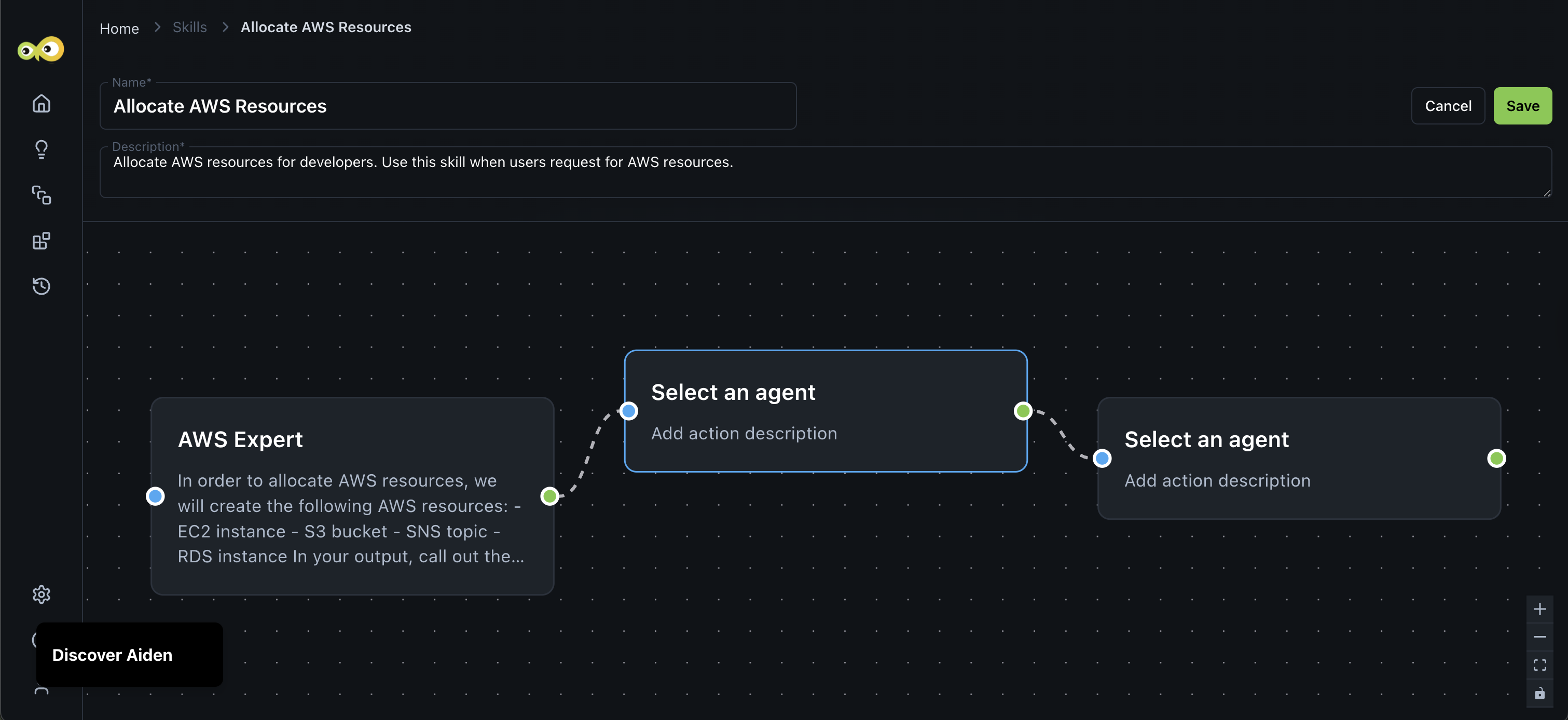
Task: Open the integrations blocks icon in sidebar
Action: click(x=42, y=241)
